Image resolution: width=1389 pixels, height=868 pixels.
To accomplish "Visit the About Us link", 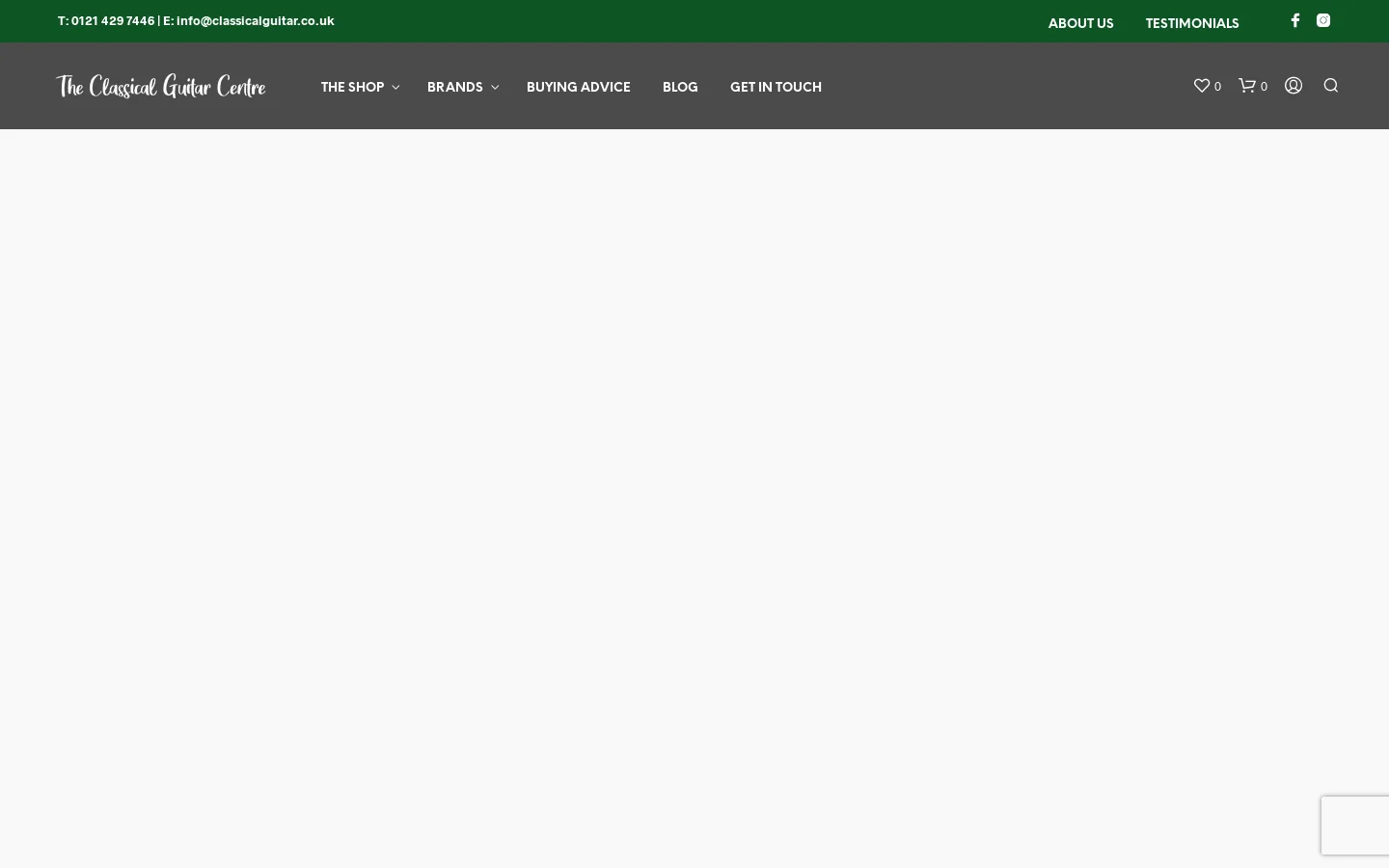I will (x=1080, y=24).
